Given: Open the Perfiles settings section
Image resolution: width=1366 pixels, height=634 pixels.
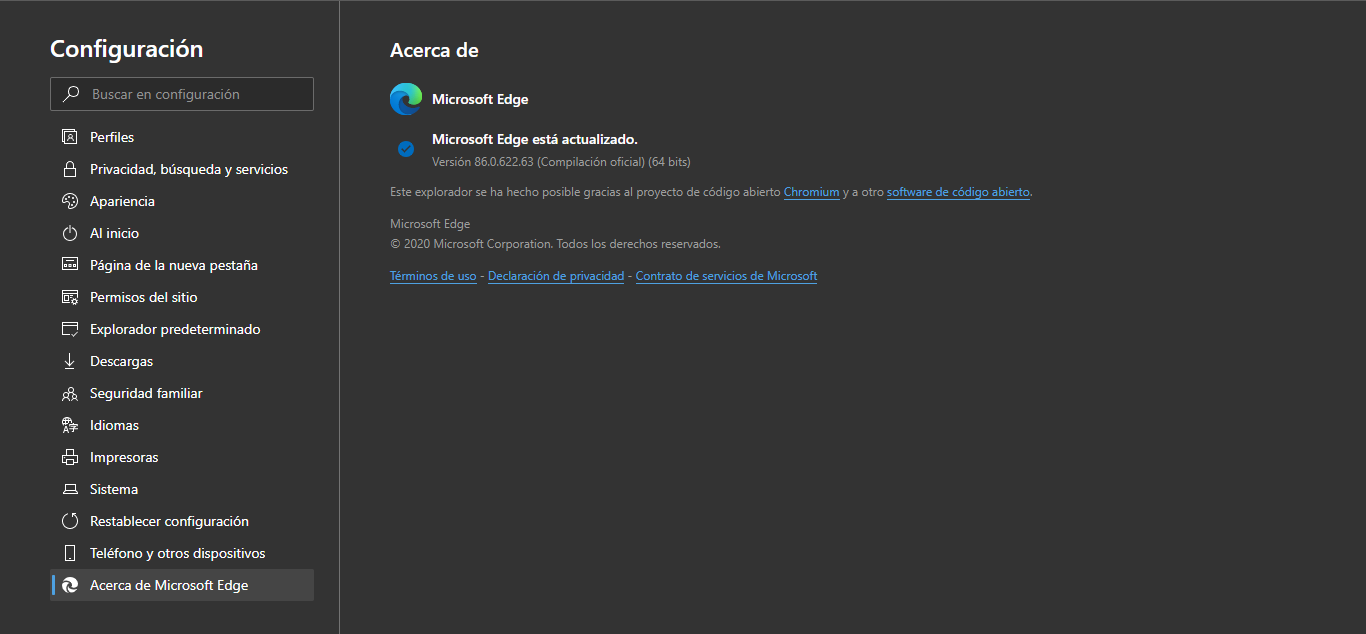Looking at the screenshot, I should (182, 137).
